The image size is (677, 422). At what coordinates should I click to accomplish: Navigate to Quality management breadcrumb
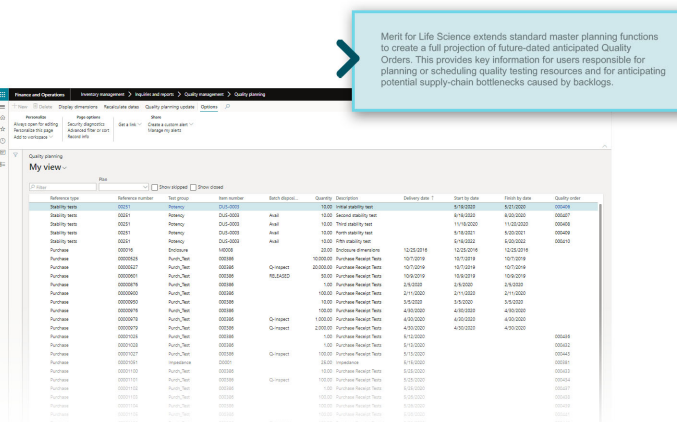click(204, 94)
